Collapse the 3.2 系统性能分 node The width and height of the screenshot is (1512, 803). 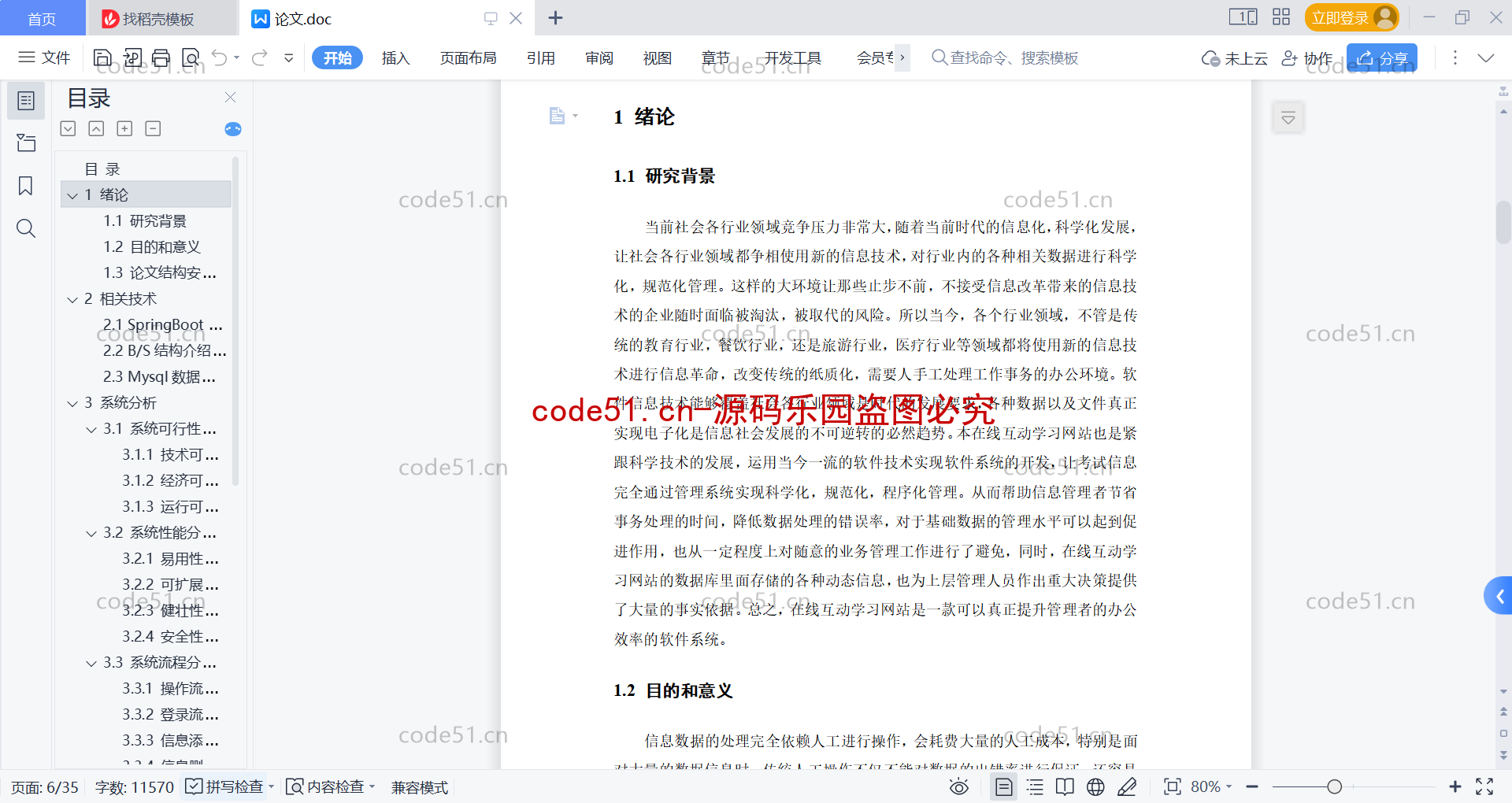click(x=91, y=533)
